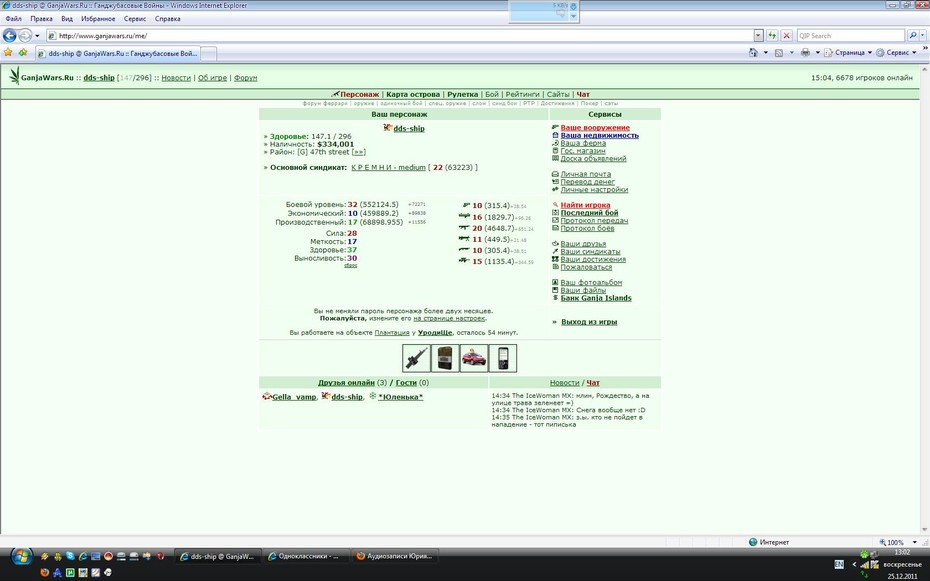Click the Windows Start orb
This screenshot has width=930, height=581.
tap(21, 556)
